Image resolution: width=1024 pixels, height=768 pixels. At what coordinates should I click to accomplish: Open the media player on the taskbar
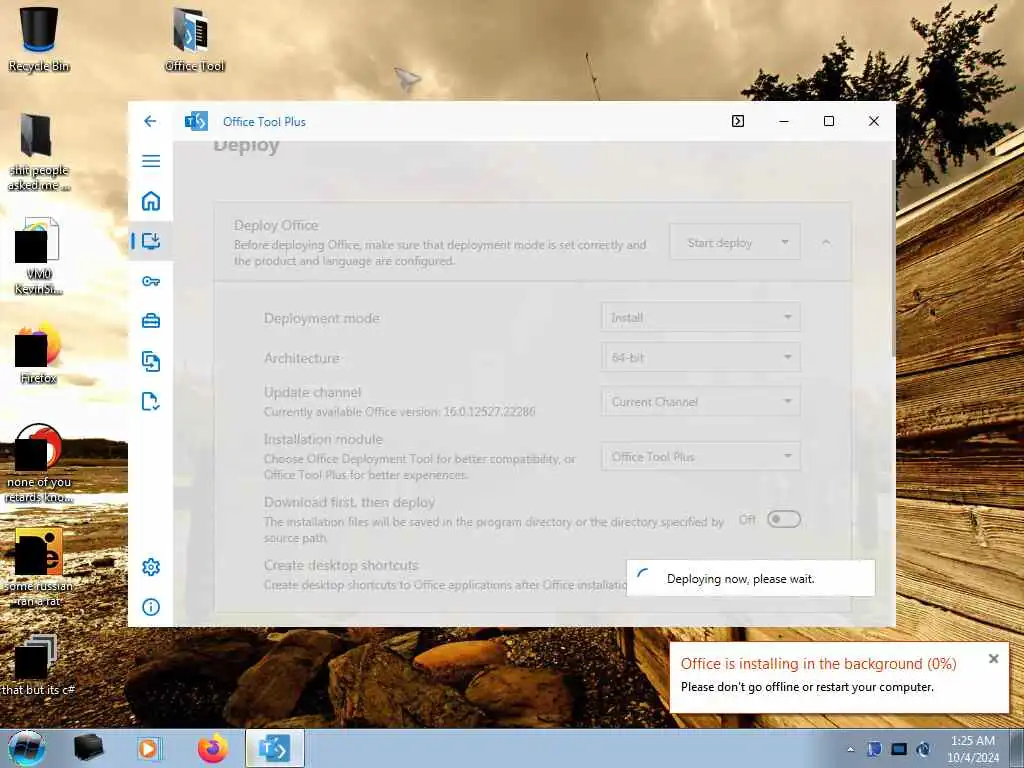148,748
